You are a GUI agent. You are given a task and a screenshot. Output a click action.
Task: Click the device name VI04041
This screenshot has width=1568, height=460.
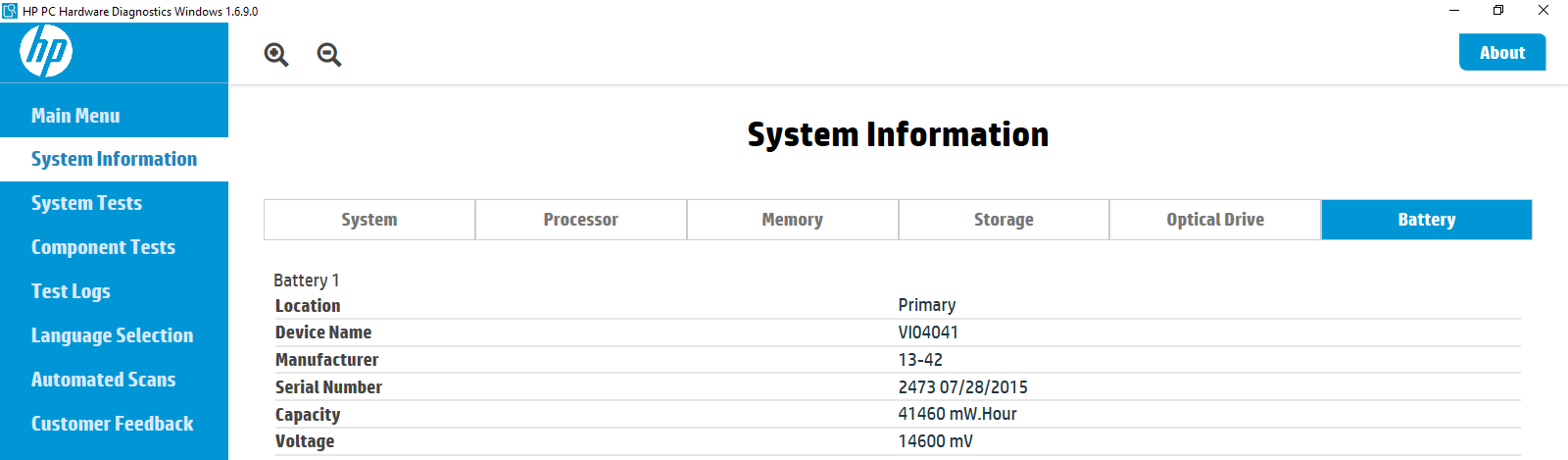pyautogui.click(x=928, y=332)
